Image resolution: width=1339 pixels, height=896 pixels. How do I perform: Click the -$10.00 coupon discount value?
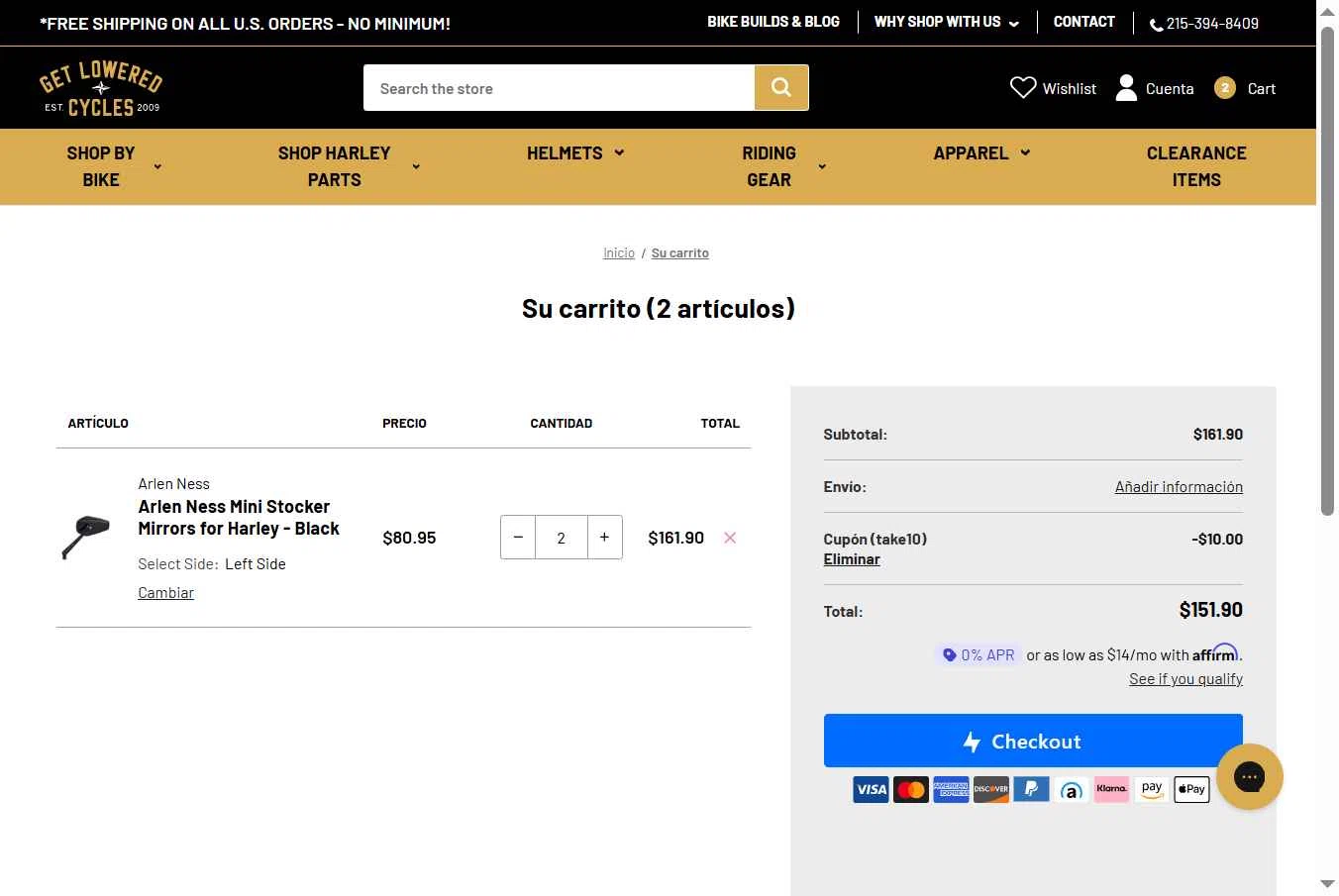[1217, 539]
